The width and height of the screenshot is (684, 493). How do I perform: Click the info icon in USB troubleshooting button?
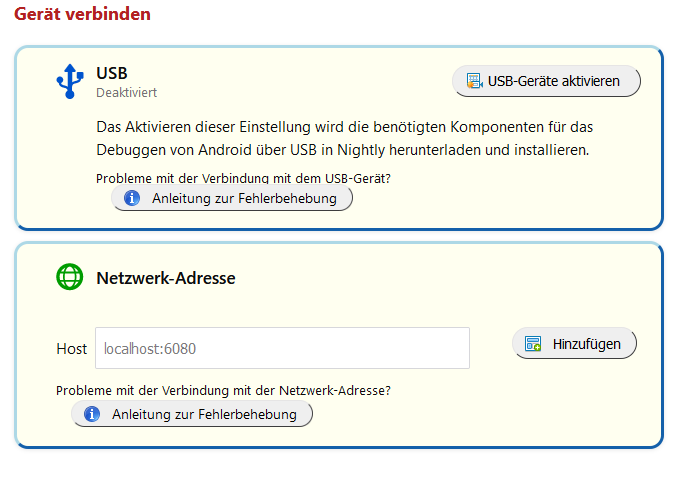[x=132, y=198]
